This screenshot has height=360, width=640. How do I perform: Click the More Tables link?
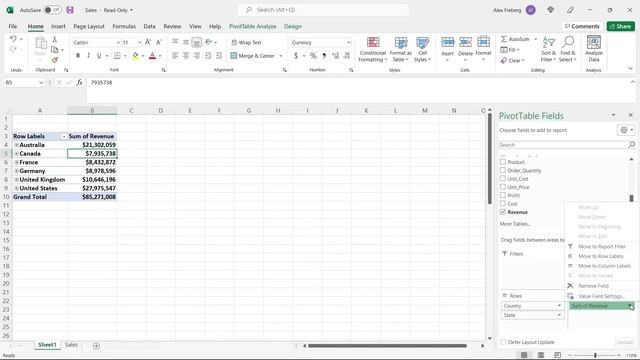(515, 224)
